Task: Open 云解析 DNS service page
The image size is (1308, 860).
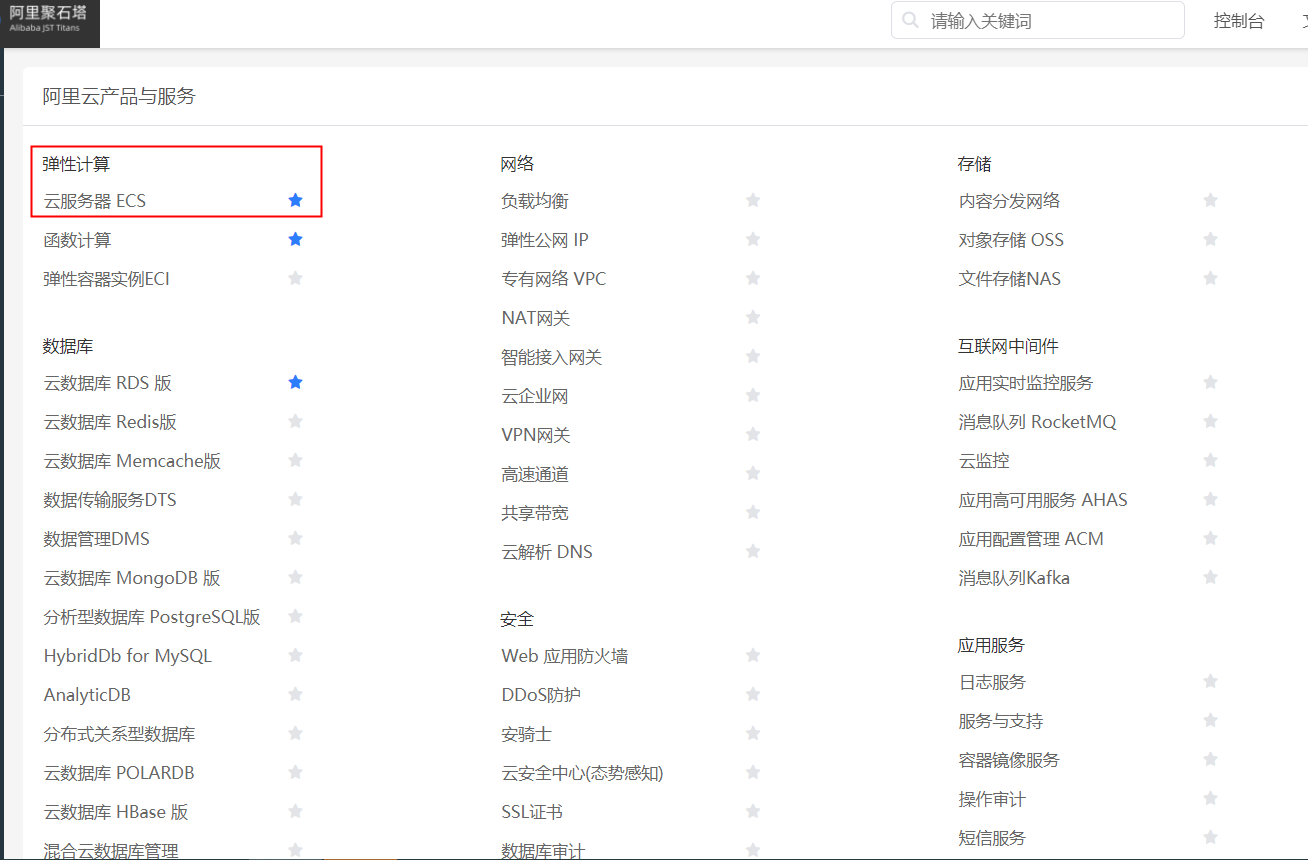Action: pos(547,552)
